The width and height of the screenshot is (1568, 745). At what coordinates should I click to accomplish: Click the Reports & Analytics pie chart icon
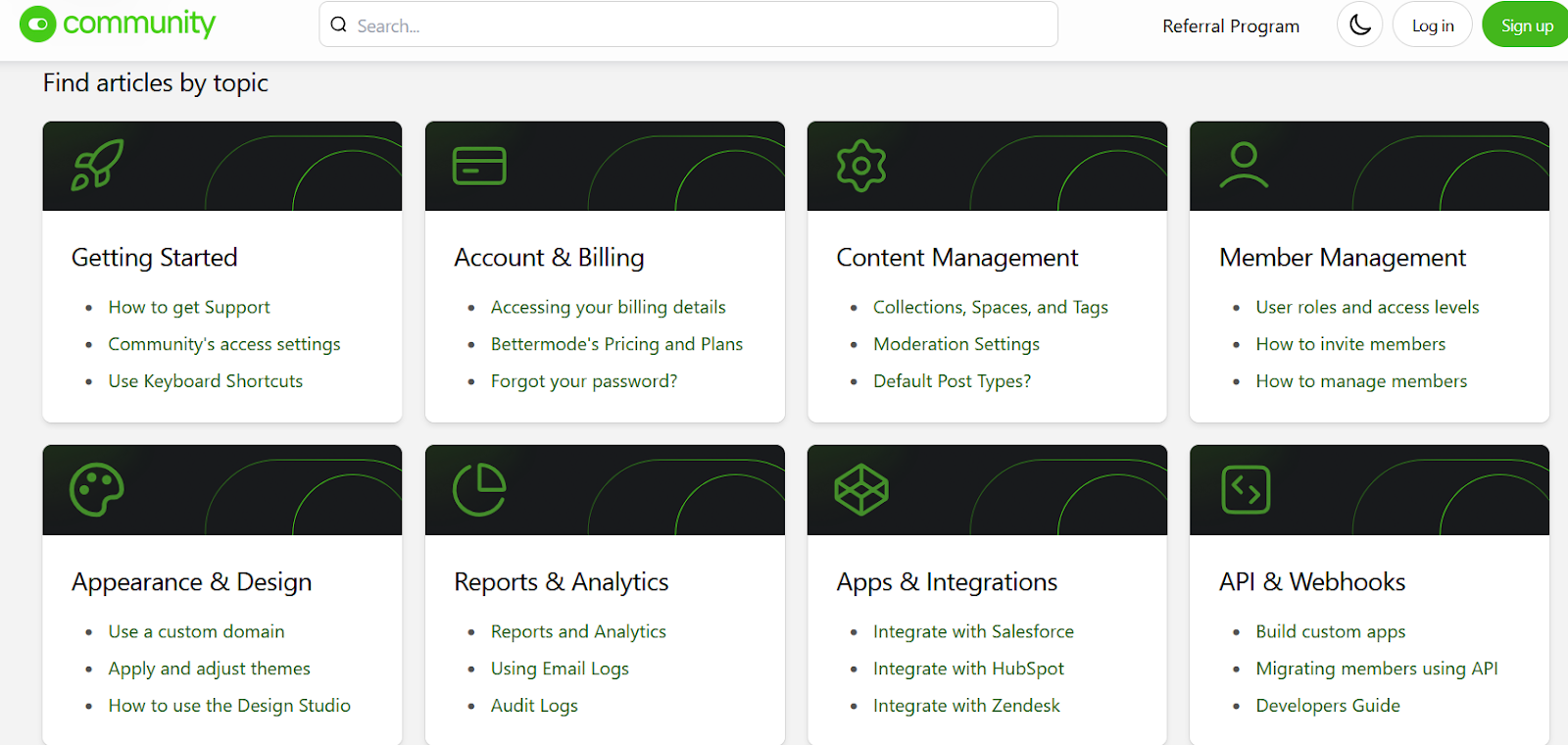click(x=479, y=489)
